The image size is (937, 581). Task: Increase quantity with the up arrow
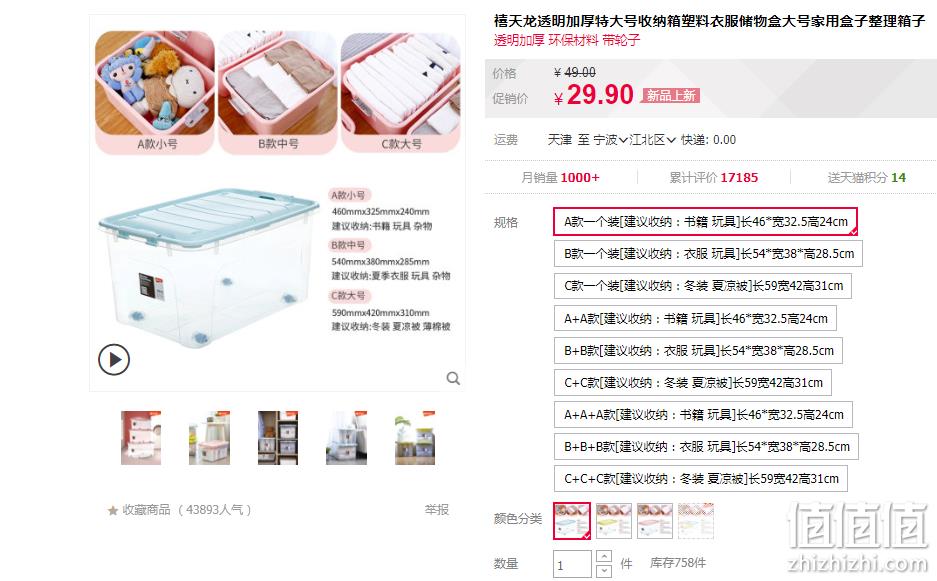[604, 557]
